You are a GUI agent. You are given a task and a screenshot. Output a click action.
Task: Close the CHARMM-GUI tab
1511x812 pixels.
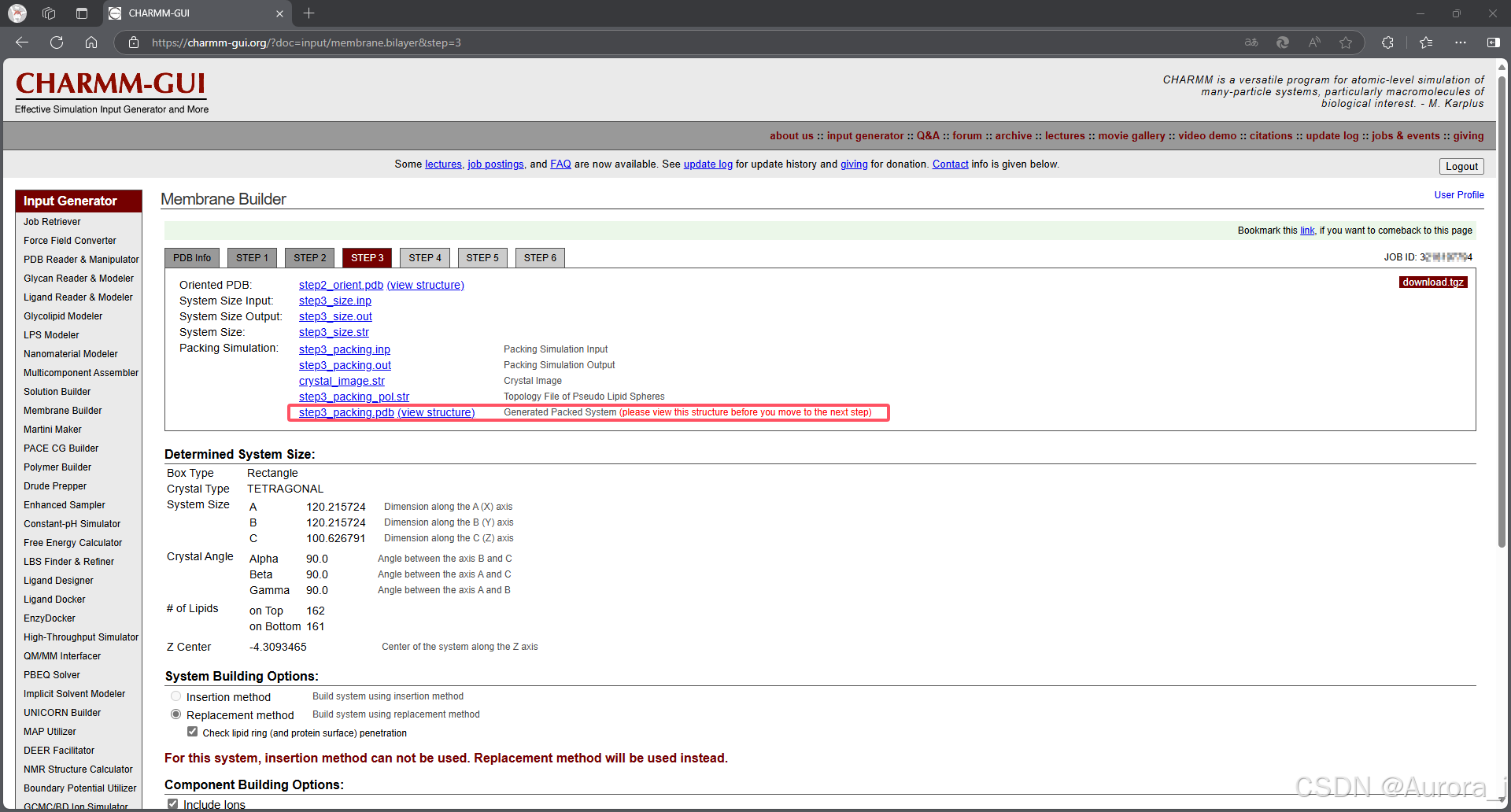coord(279,13)
